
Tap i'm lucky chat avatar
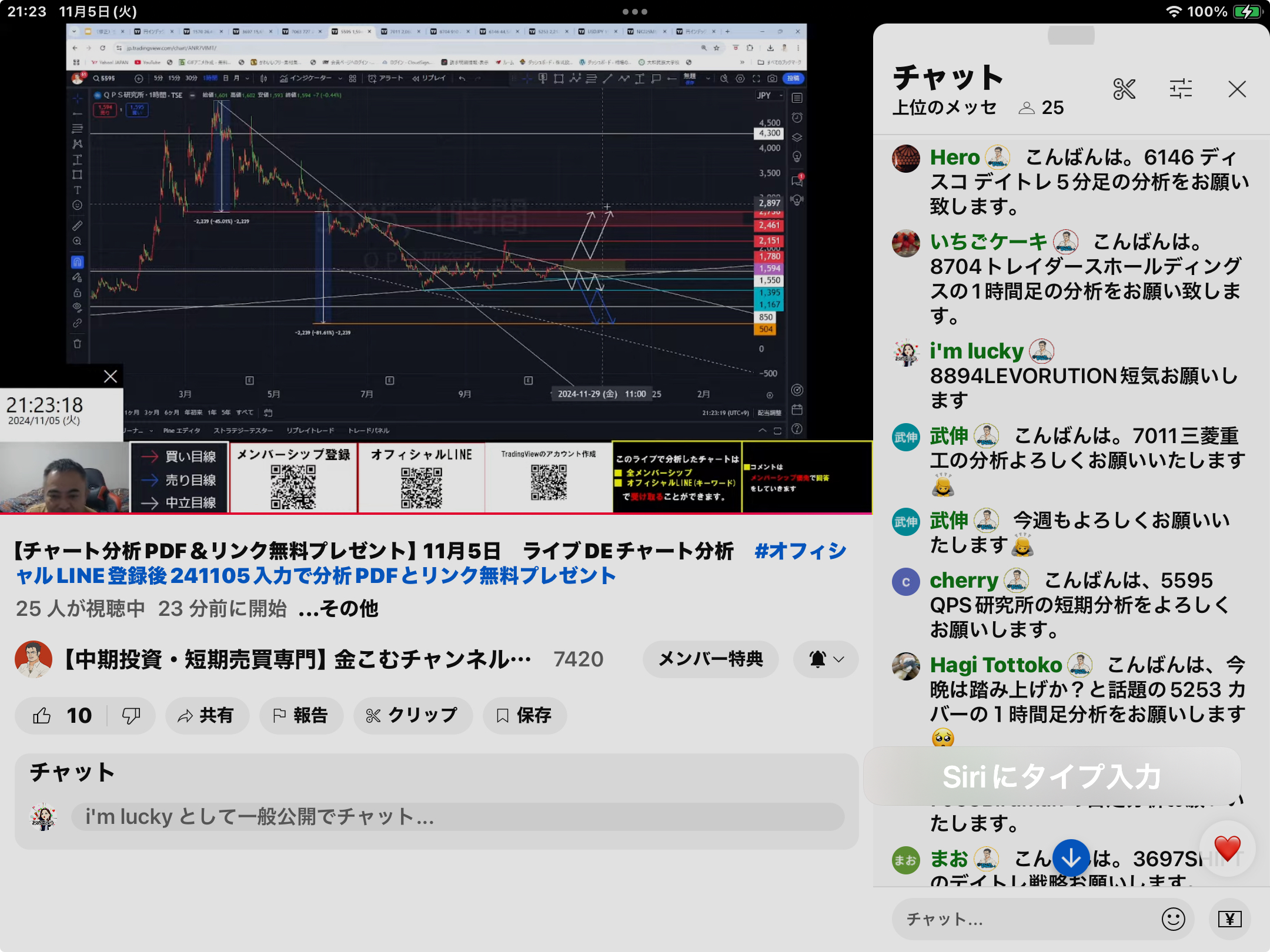tap(906, 352)
